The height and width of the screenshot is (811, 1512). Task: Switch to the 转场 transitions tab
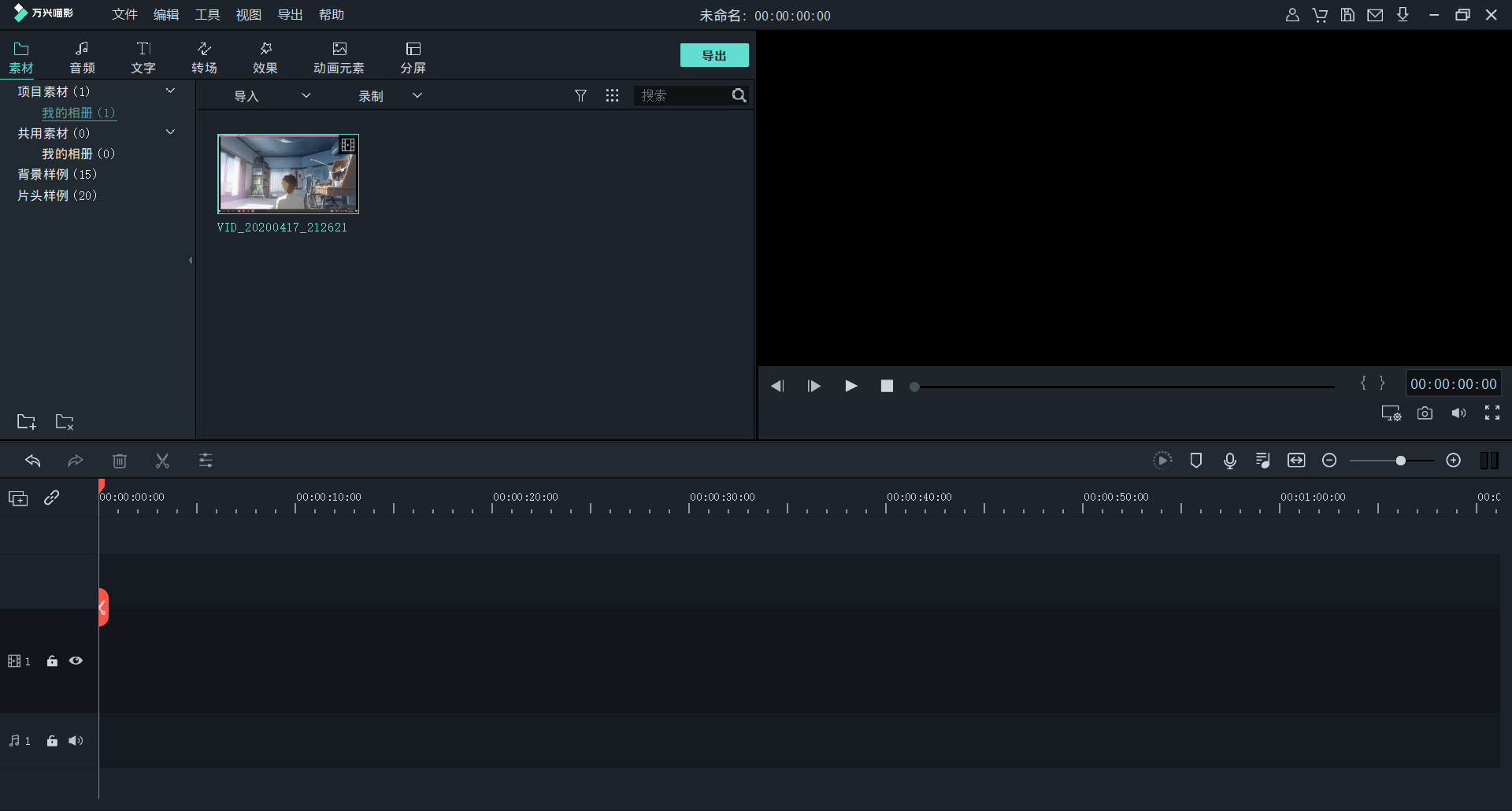coord(204,57)
